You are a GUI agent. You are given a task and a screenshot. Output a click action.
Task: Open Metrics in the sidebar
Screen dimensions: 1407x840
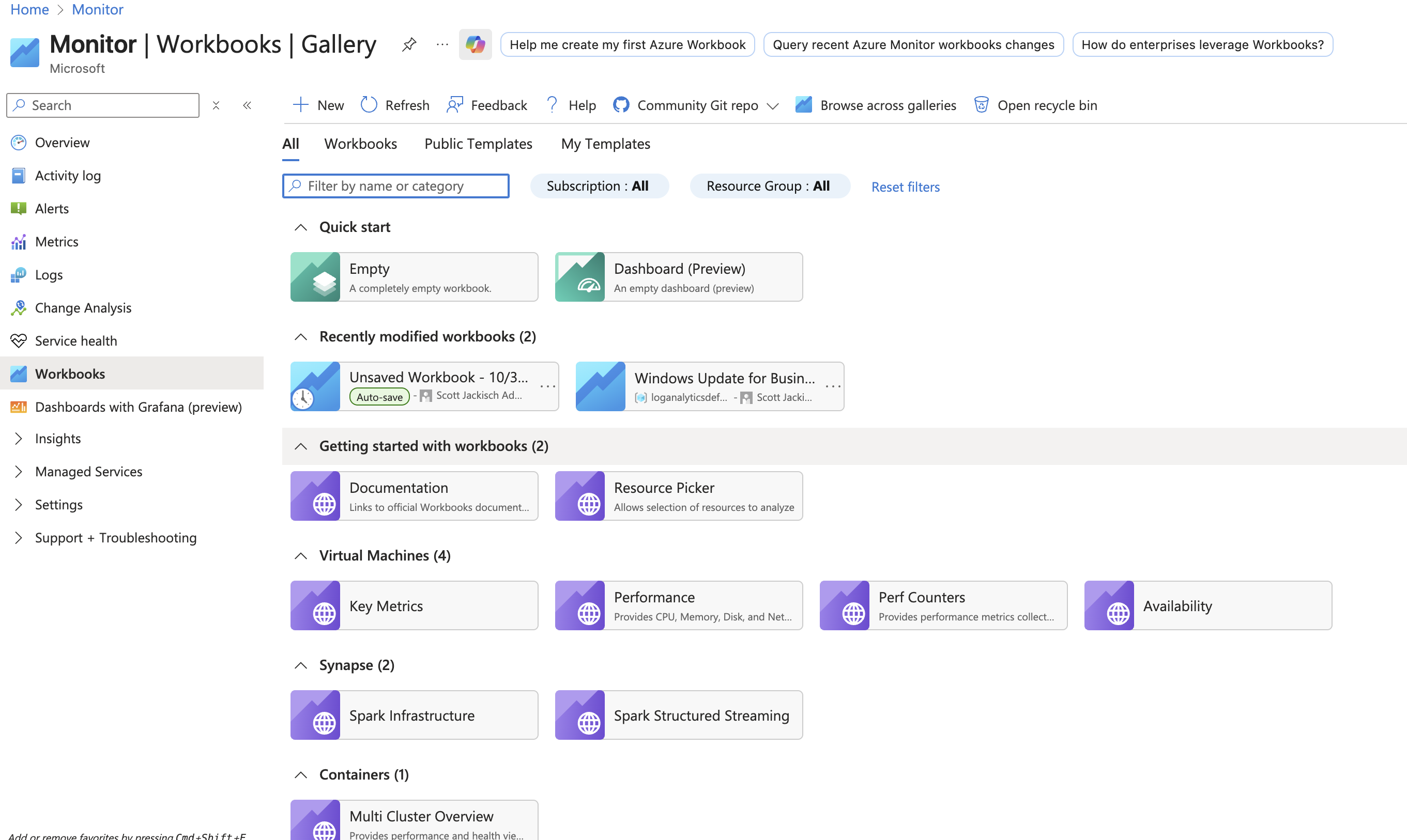[x=56, y=242]
